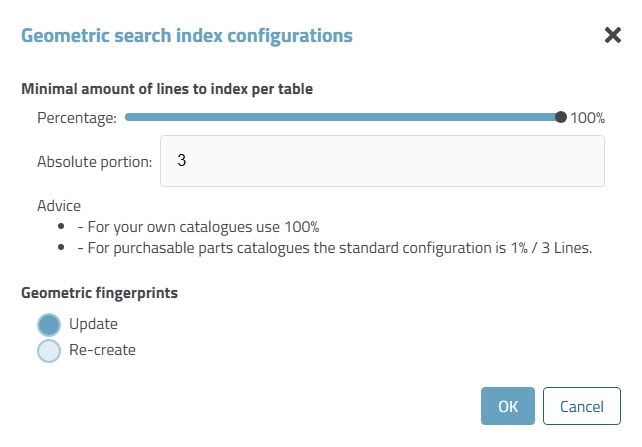Viewport: 642px width, 447px height.
Task: Select the Update fingerprints radio button
Action: click(x=49, y=324)
